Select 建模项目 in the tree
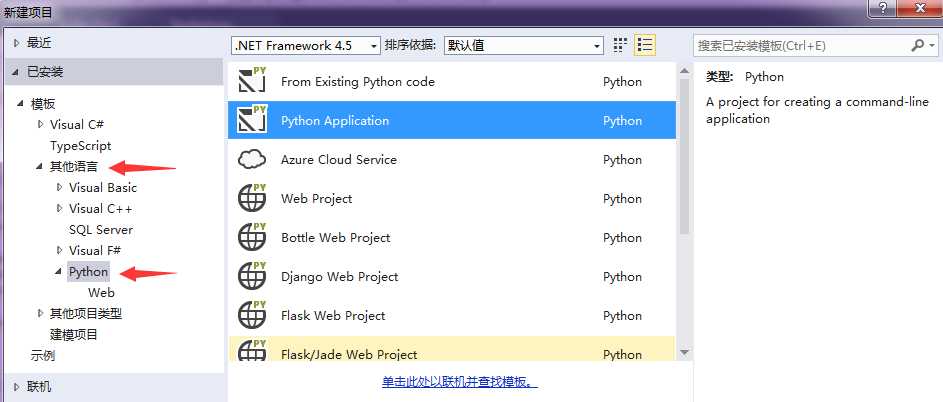Image resolution: width=943 pixels, height=402 pixels. click(x=73, y=334)
